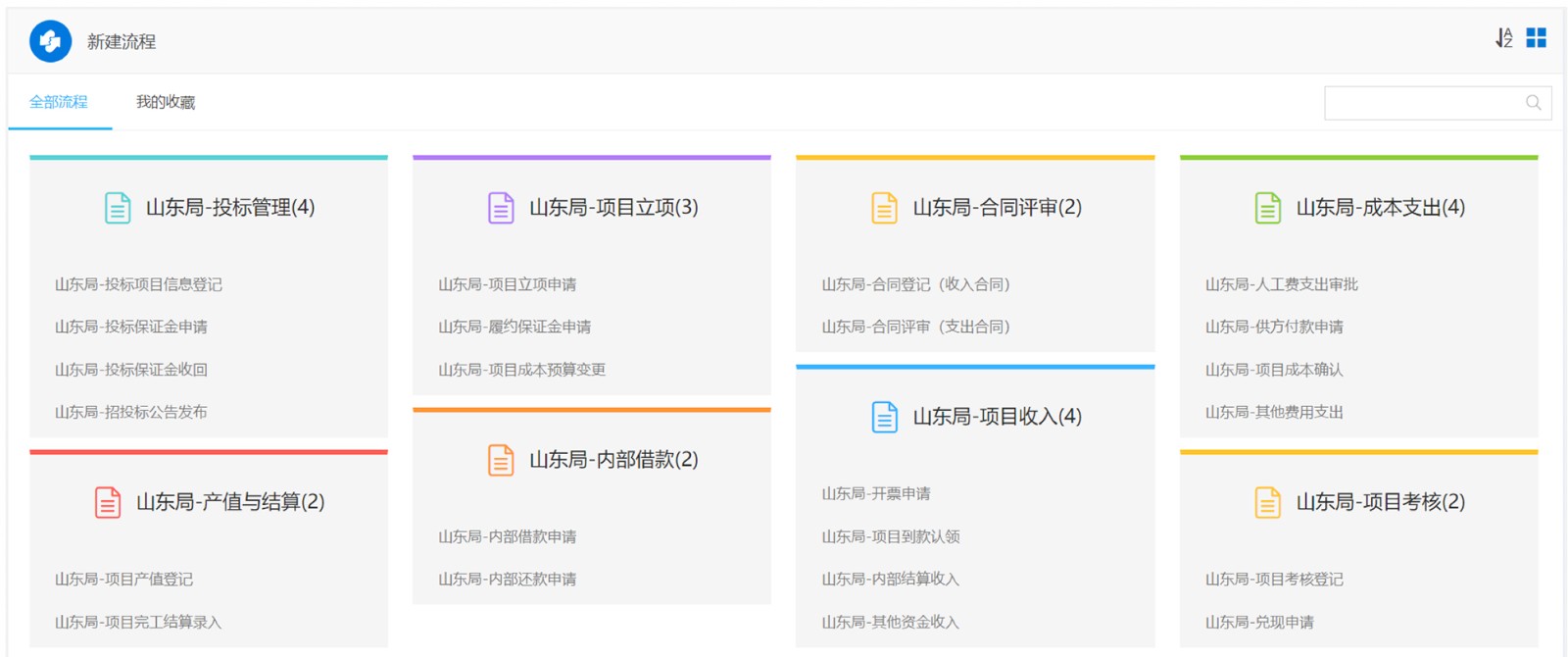Open 山东局-项目成本预算变更 workflow
This screenshot has width=1568, height=657.
coord(522,370)
